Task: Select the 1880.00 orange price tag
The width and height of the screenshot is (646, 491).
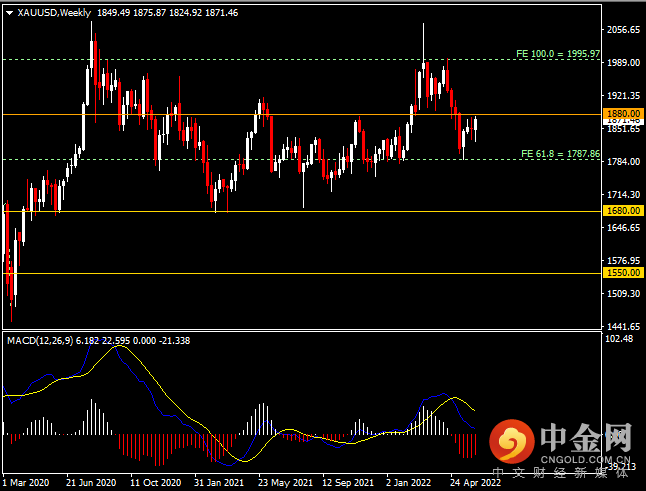Action: click(623, 113)
